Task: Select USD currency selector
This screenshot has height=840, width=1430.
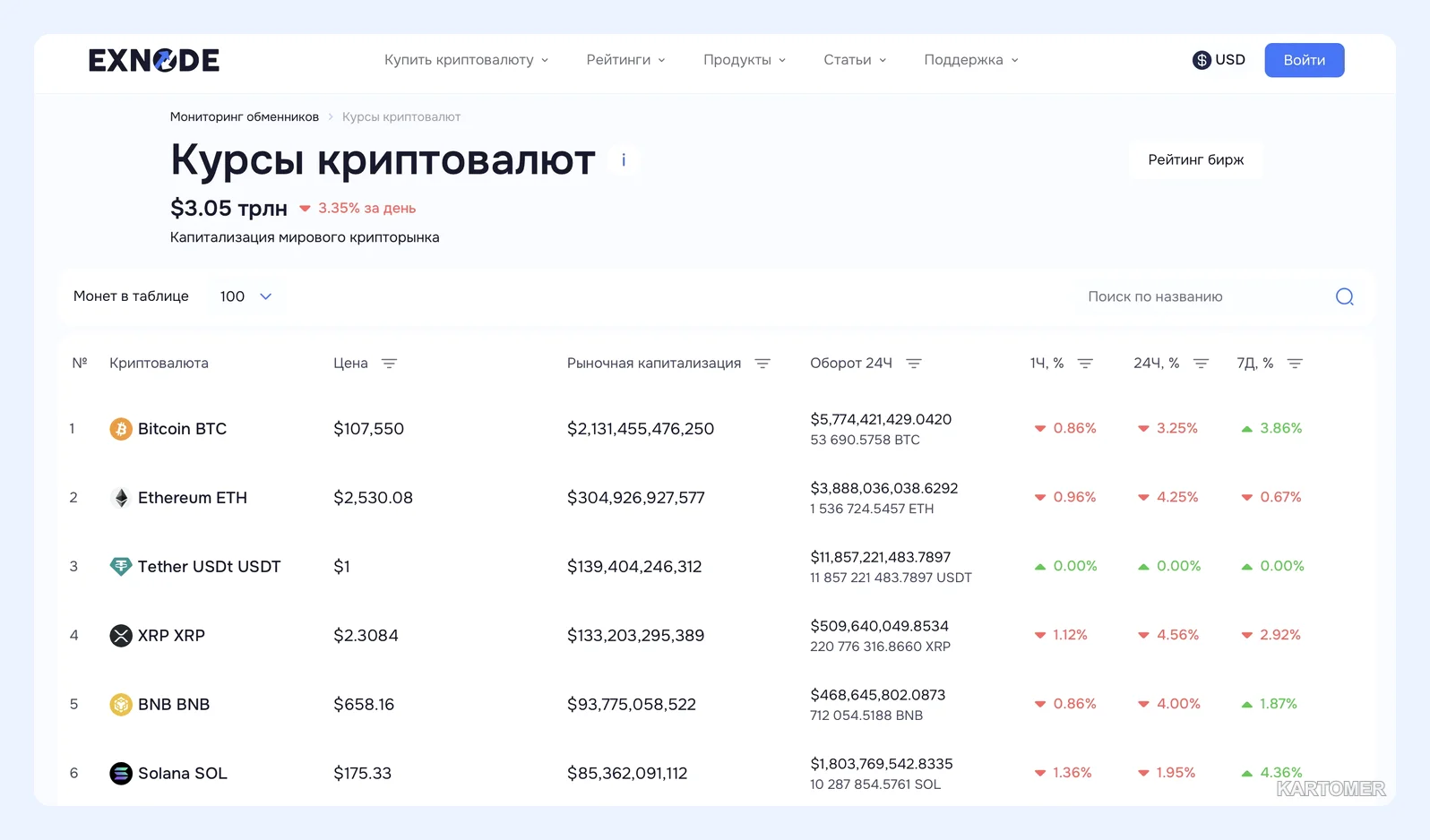Action: [x=1219, y=60]
